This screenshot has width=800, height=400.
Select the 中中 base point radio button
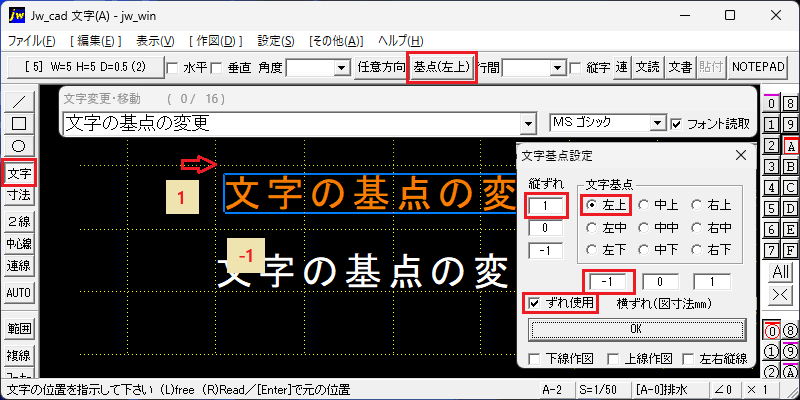tap(644, 228)
